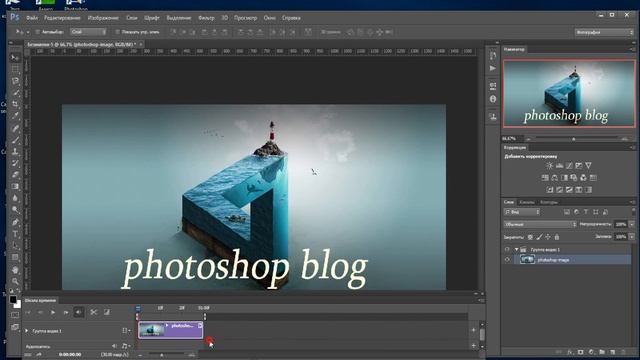Screen dimensions: 640x360
Task: Click the Vibrance triangle adjustment icon
Action: coord(588,166)
